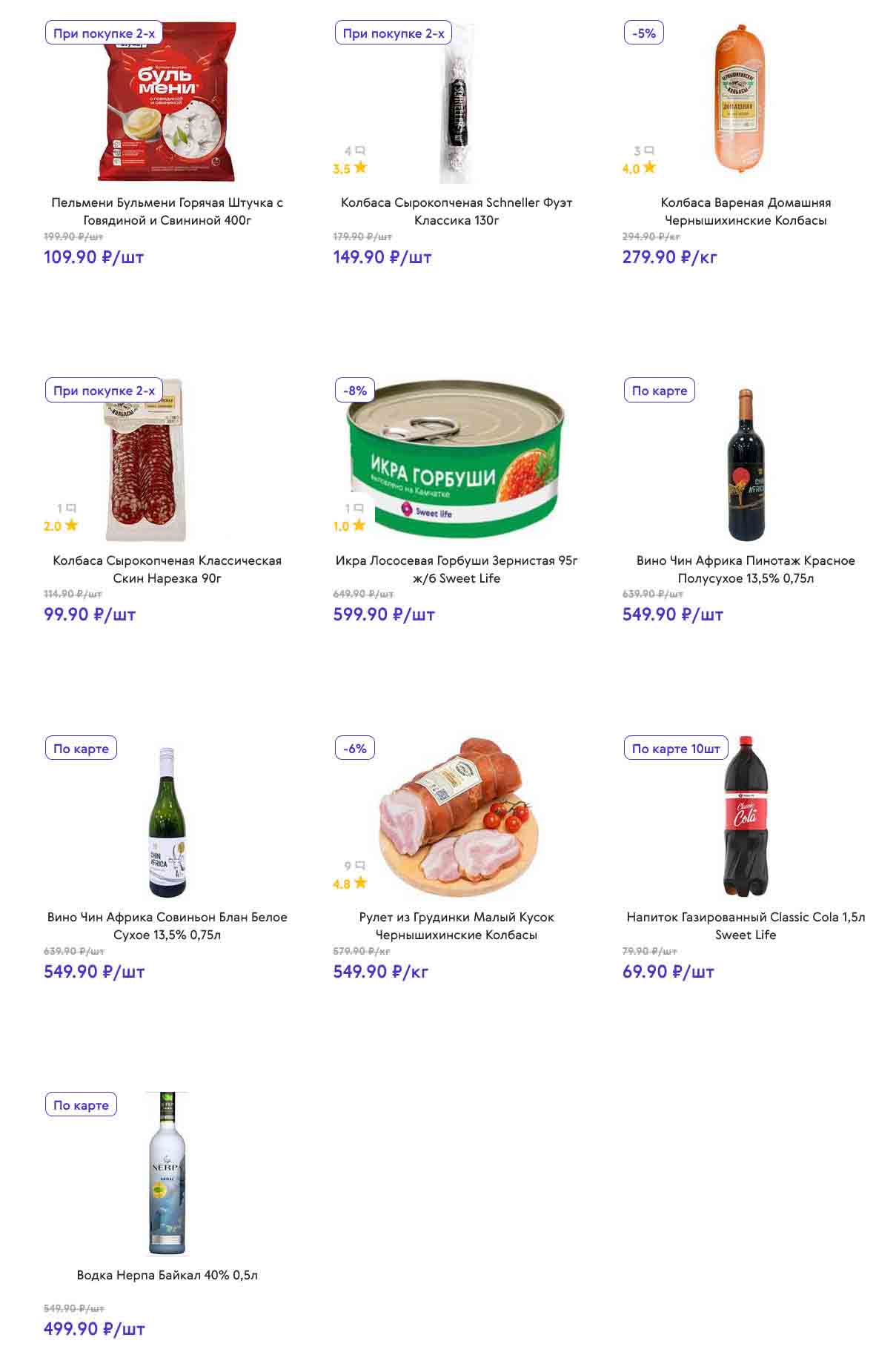
Task: Open Вино Чин Африка Совиньон Блан link
Action: 167,926
